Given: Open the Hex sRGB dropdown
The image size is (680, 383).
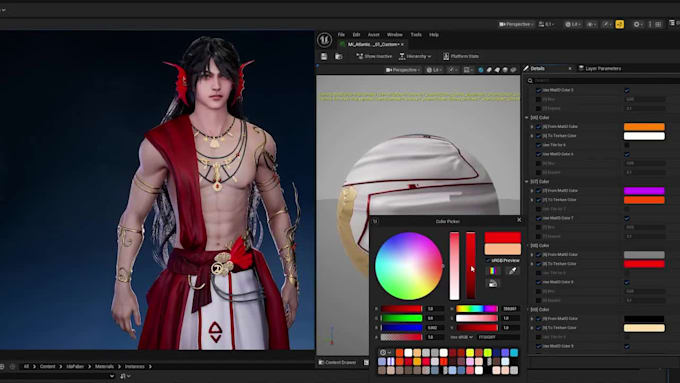Looking at the screenshot, I should [x=461, y=337].
